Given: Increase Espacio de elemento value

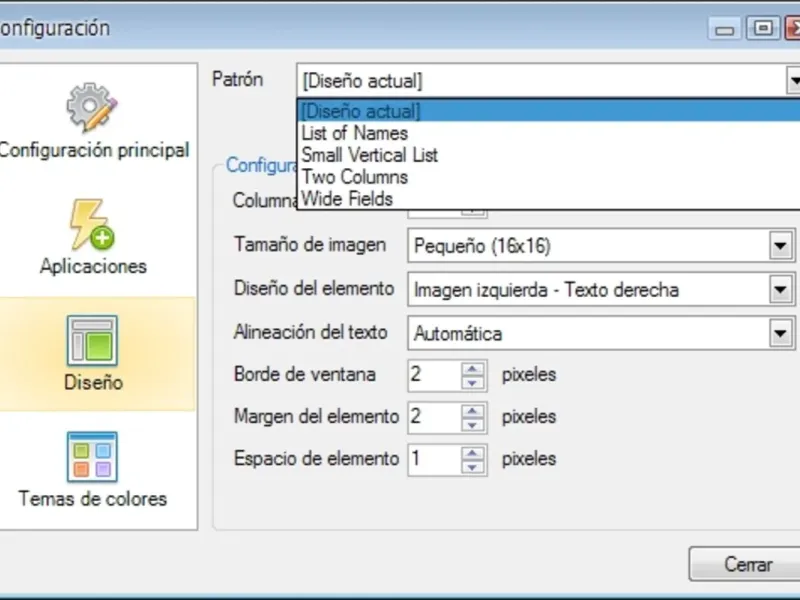Looking at the screenshot, I should [472, 453].
